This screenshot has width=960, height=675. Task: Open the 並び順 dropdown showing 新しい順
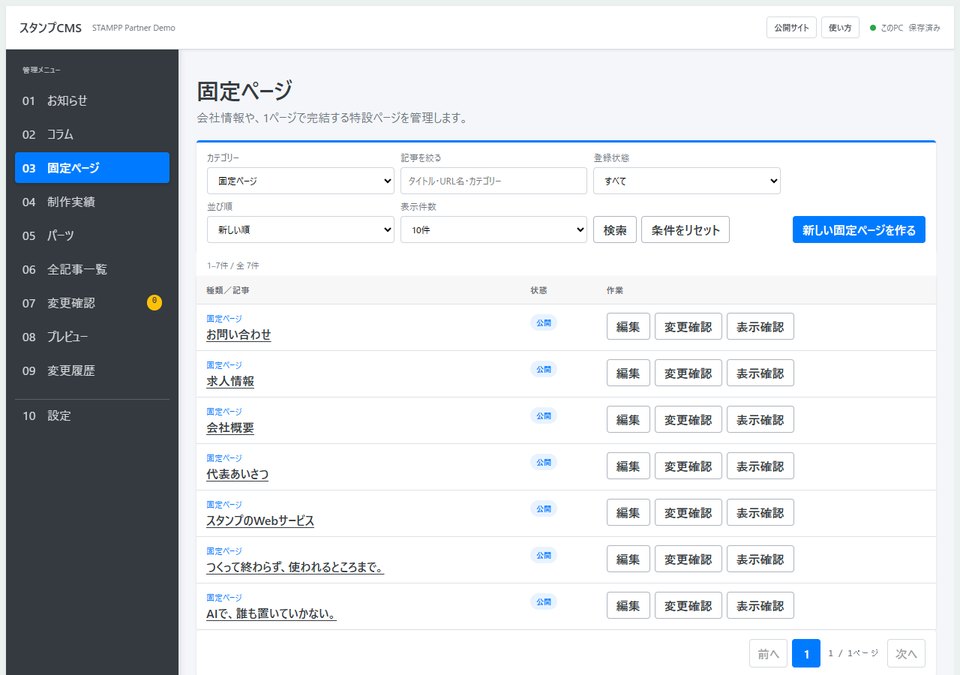click(301, 230)
